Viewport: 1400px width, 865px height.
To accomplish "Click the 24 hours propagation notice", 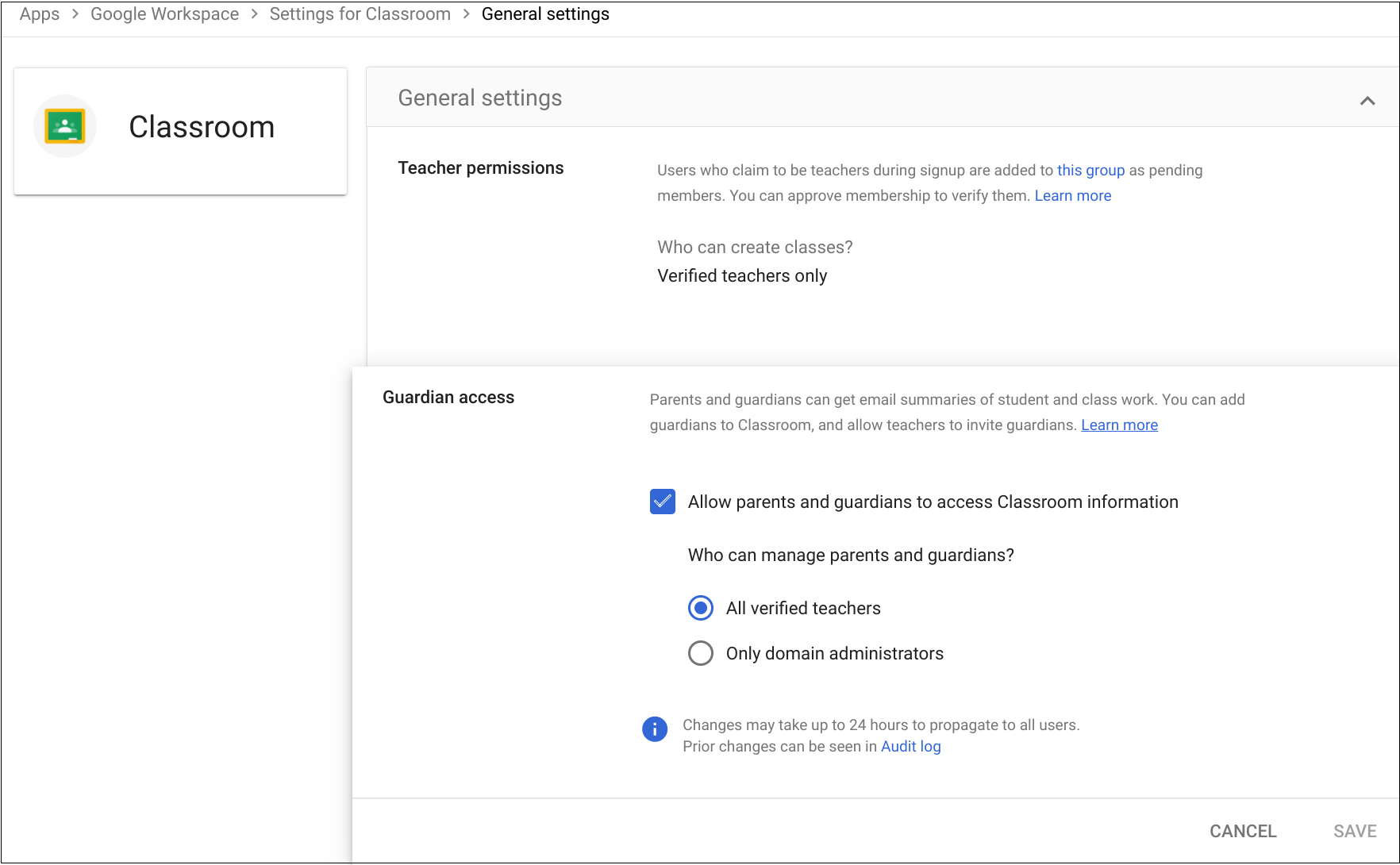I will tap(881, 725).
